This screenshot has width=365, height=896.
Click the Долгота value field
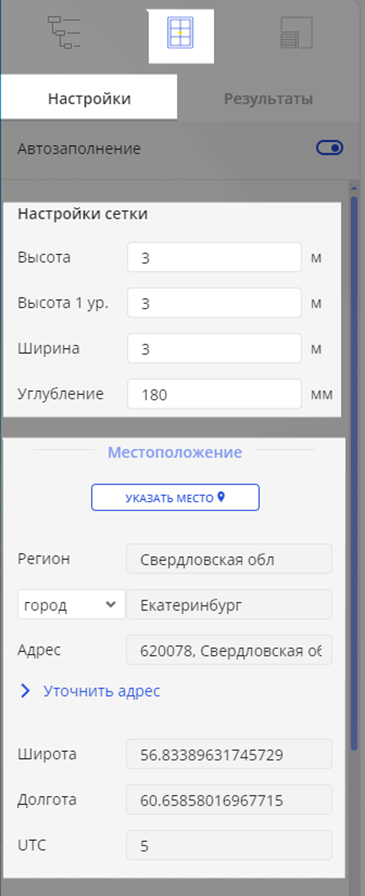229,799
